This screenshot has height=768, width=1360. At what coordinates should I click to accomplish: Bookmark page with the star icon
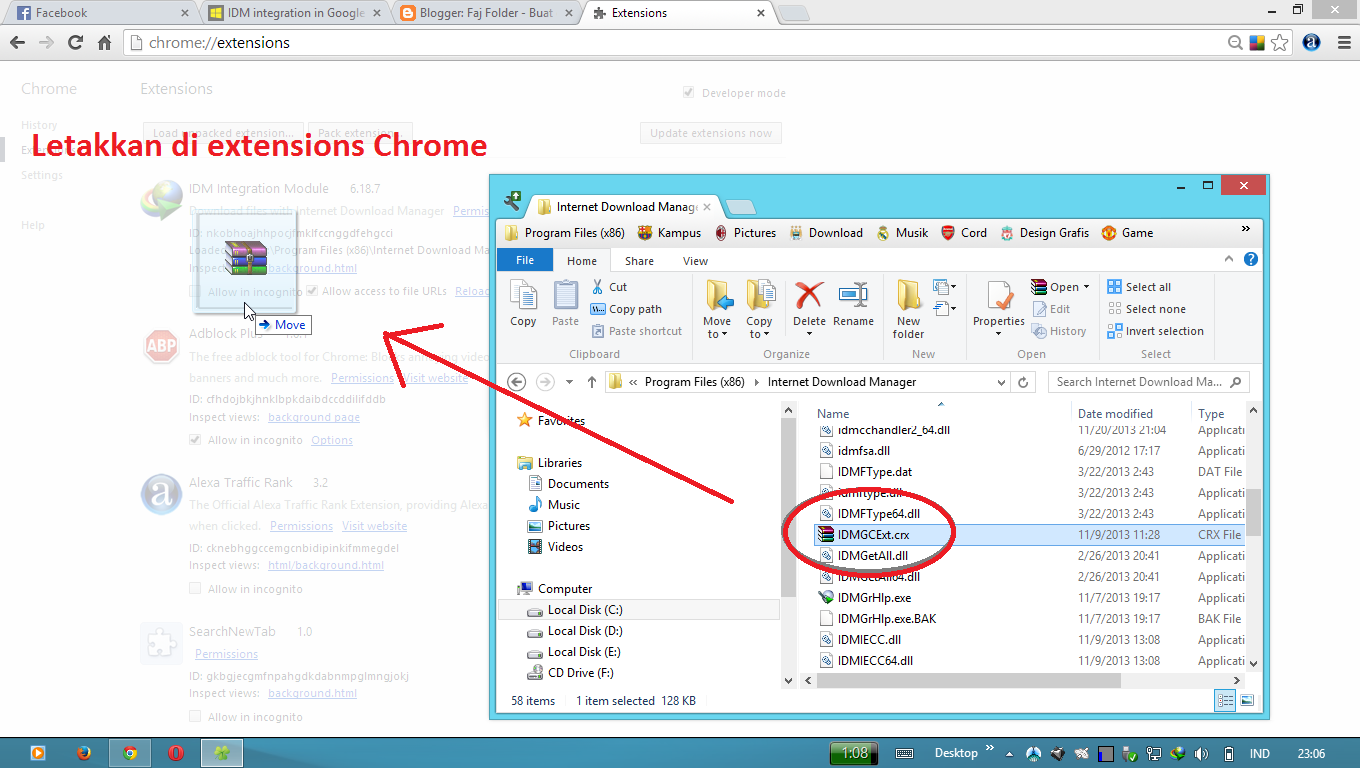tap(1280, 43)
